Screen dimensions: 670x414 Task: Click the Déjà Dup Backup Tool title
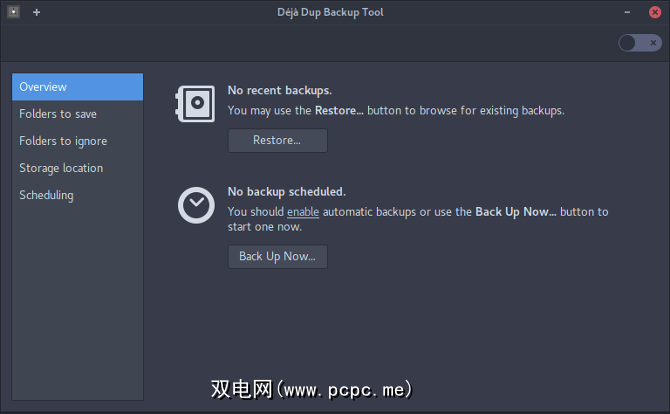click(x=330, y=12)
